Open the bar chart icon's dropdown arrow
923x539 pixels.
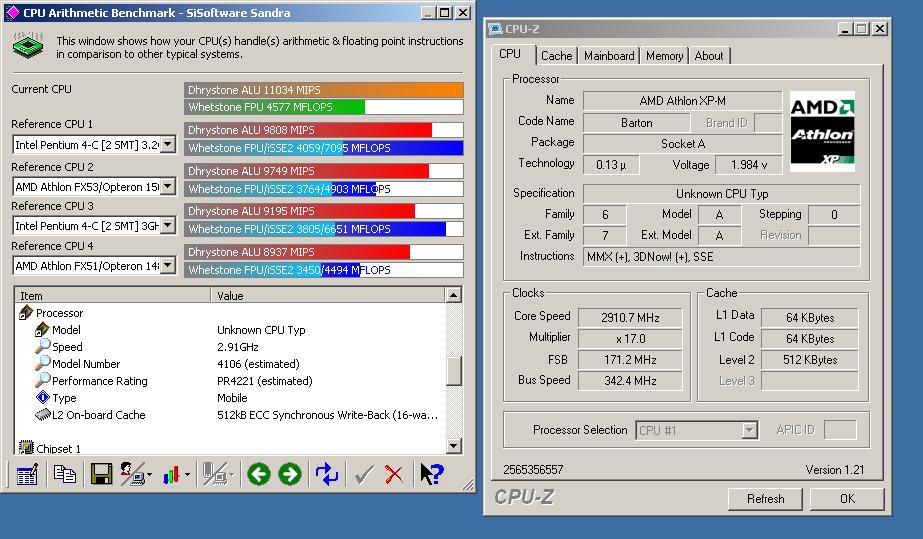point(187,475)
